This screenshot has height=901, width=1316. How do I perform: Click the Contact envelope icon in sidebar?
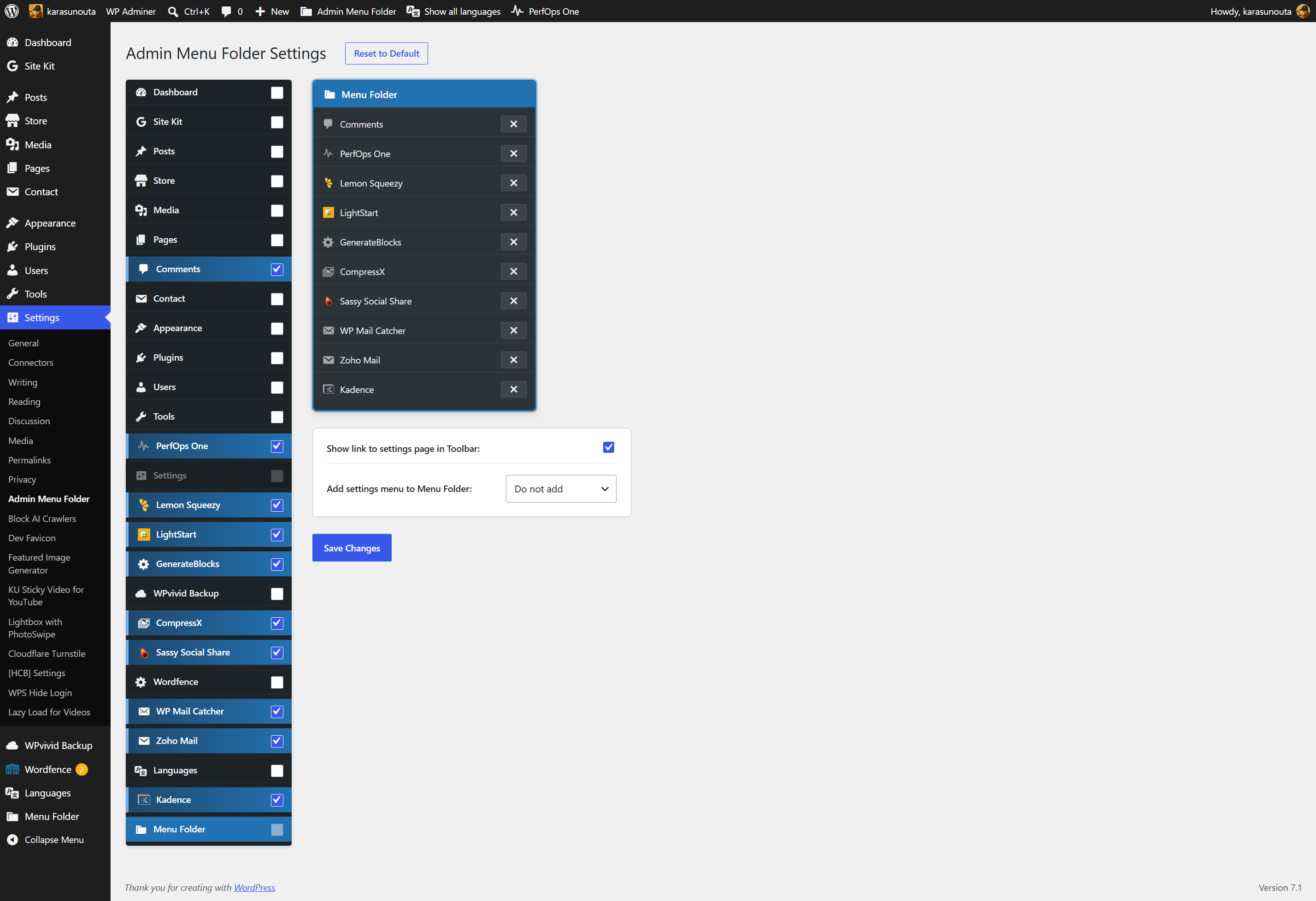click(x=12, y=192)
